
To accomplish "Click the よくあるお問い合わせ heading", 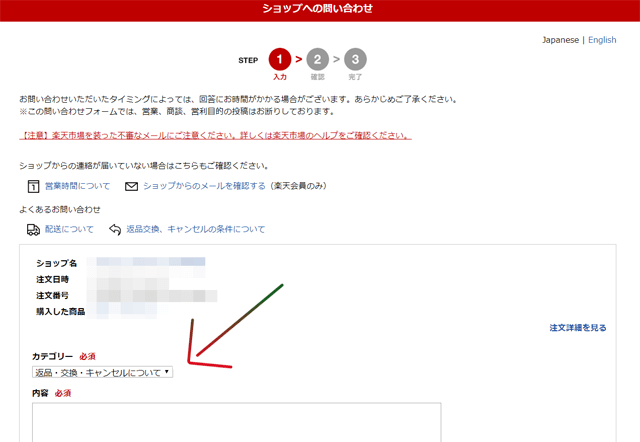I will click(x=60, y=210).
